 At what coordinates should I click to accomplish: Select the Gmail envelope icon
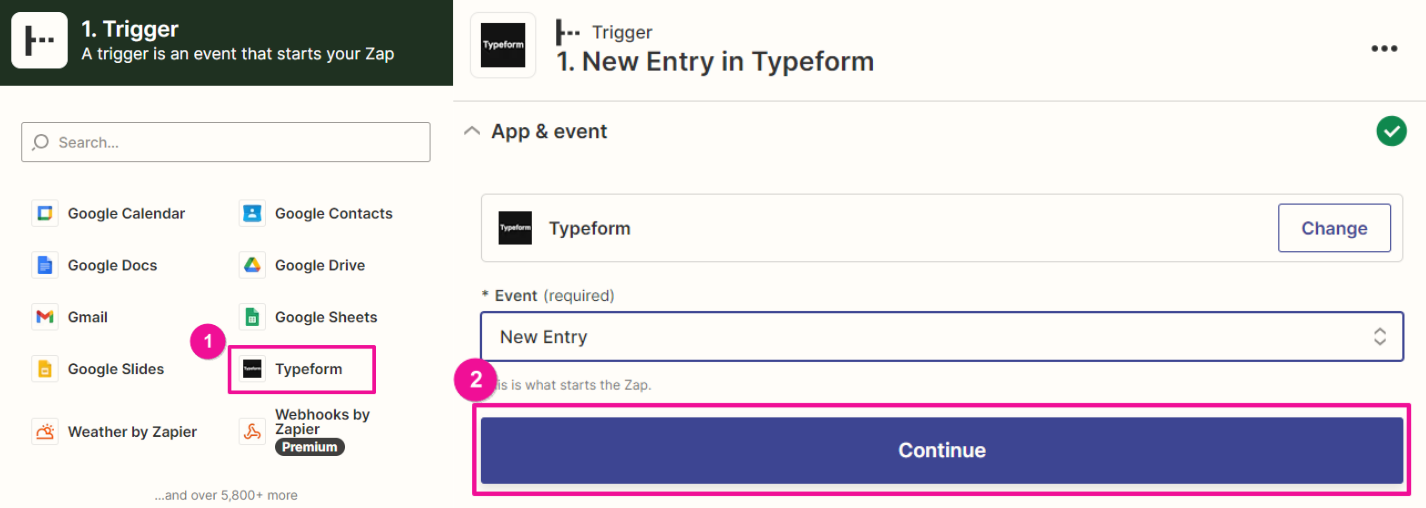(44, 317)
